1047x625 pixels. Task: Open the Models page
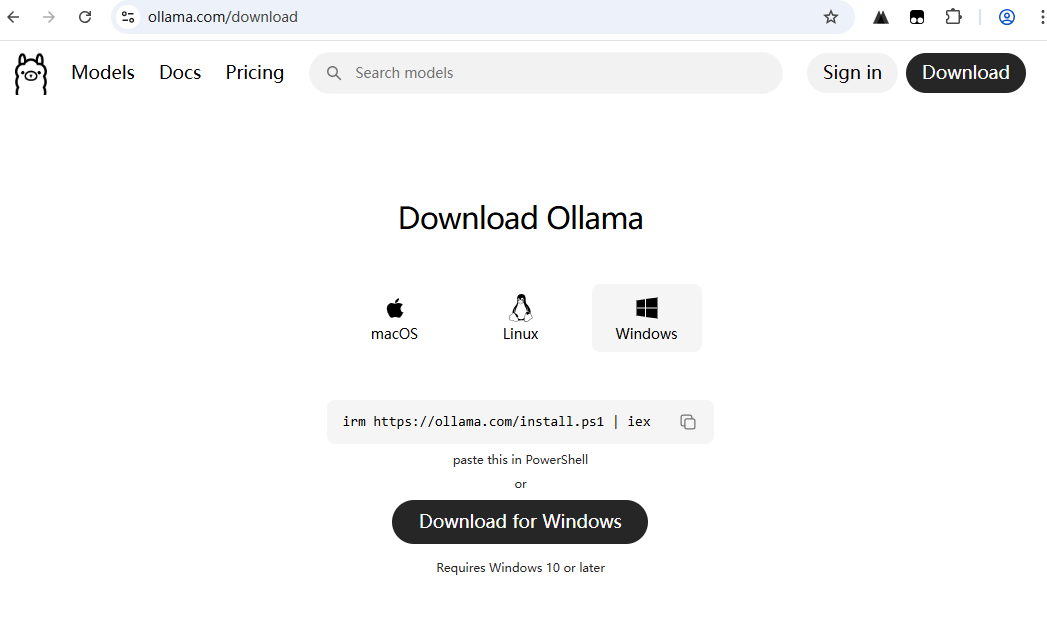pos(103,73)
